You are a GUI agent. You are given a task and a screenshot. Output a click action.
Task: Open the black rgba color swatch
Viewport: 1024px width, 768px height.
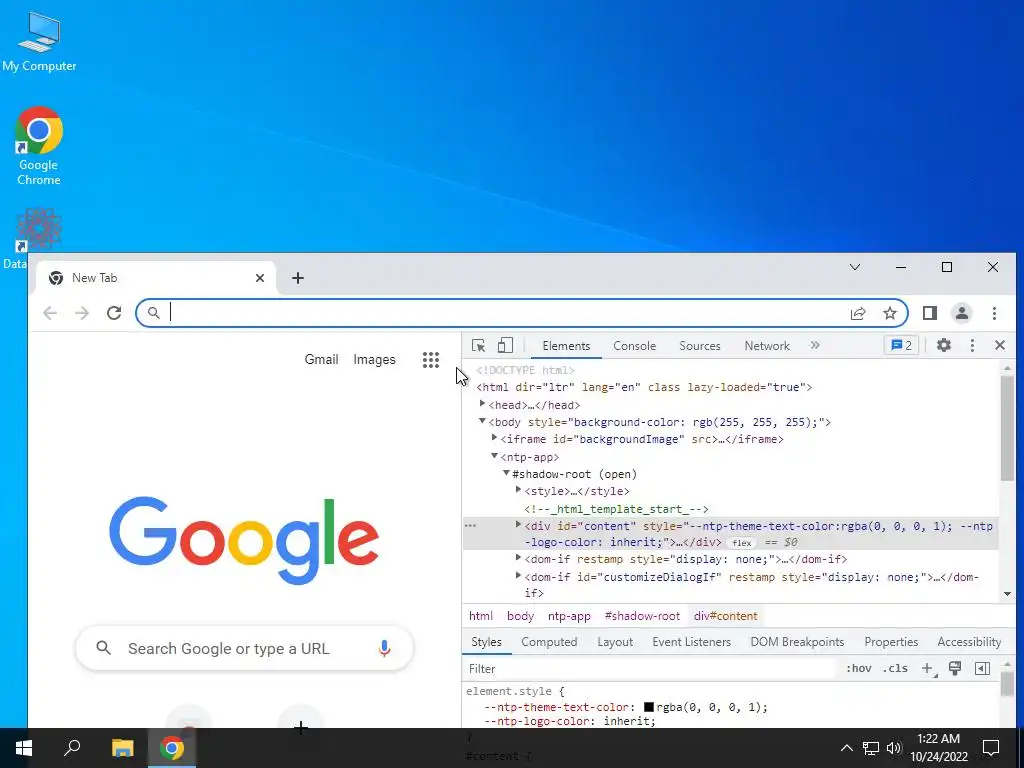coord(648,707)
